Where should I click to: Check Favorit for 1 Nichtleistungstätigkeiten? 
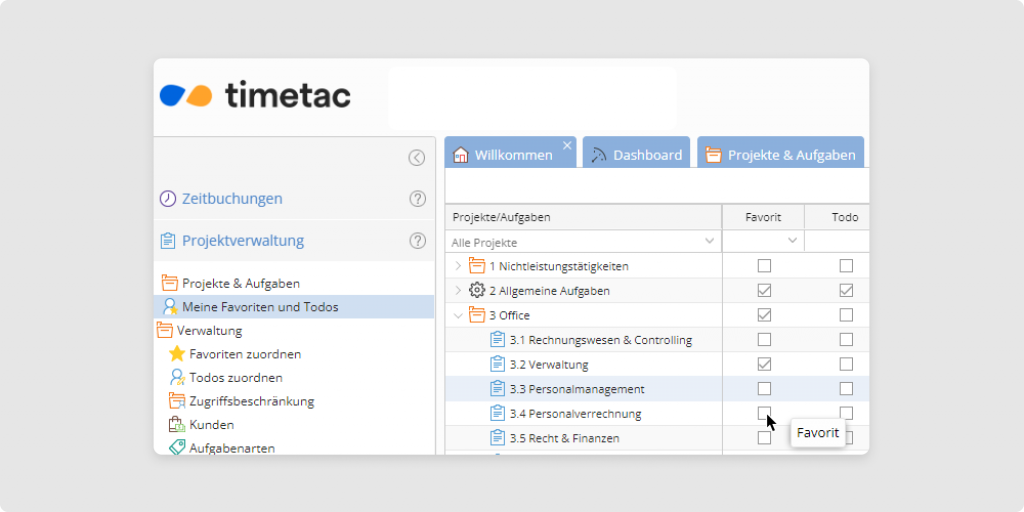764,266
